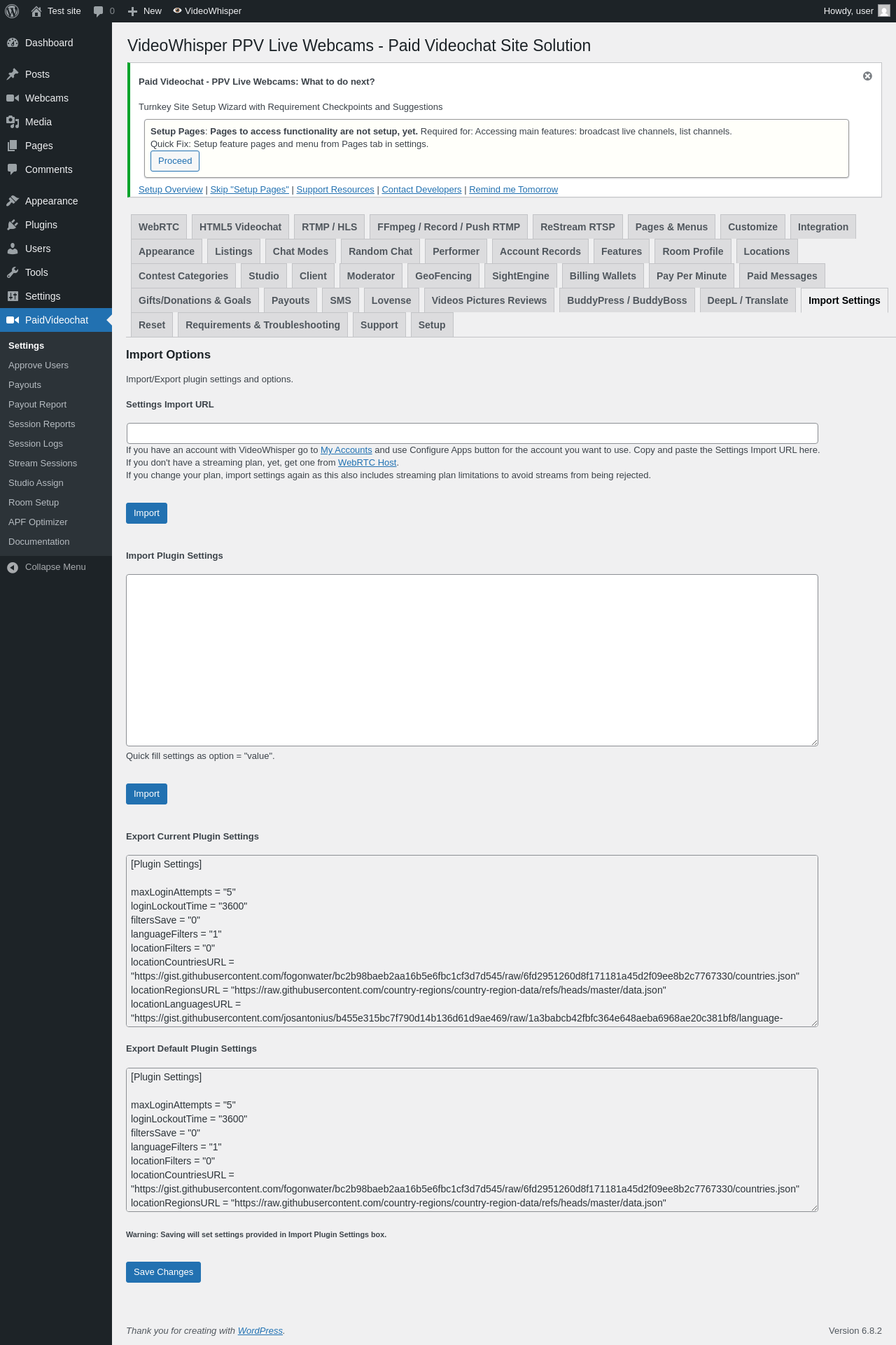This screenshot has height=1345, width=896.
Task: Open the WordPress logo menu
Action: click(12, 11)
